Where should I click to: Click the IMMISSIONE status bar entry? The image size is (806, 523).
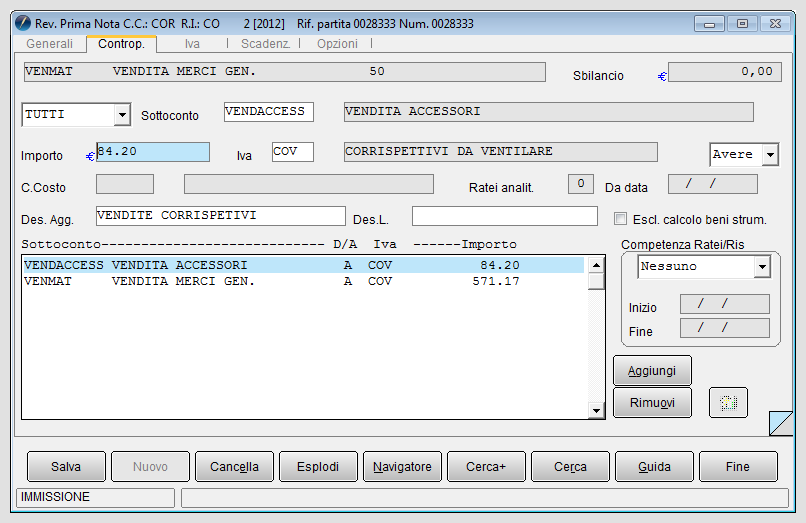tap(96, 497)
